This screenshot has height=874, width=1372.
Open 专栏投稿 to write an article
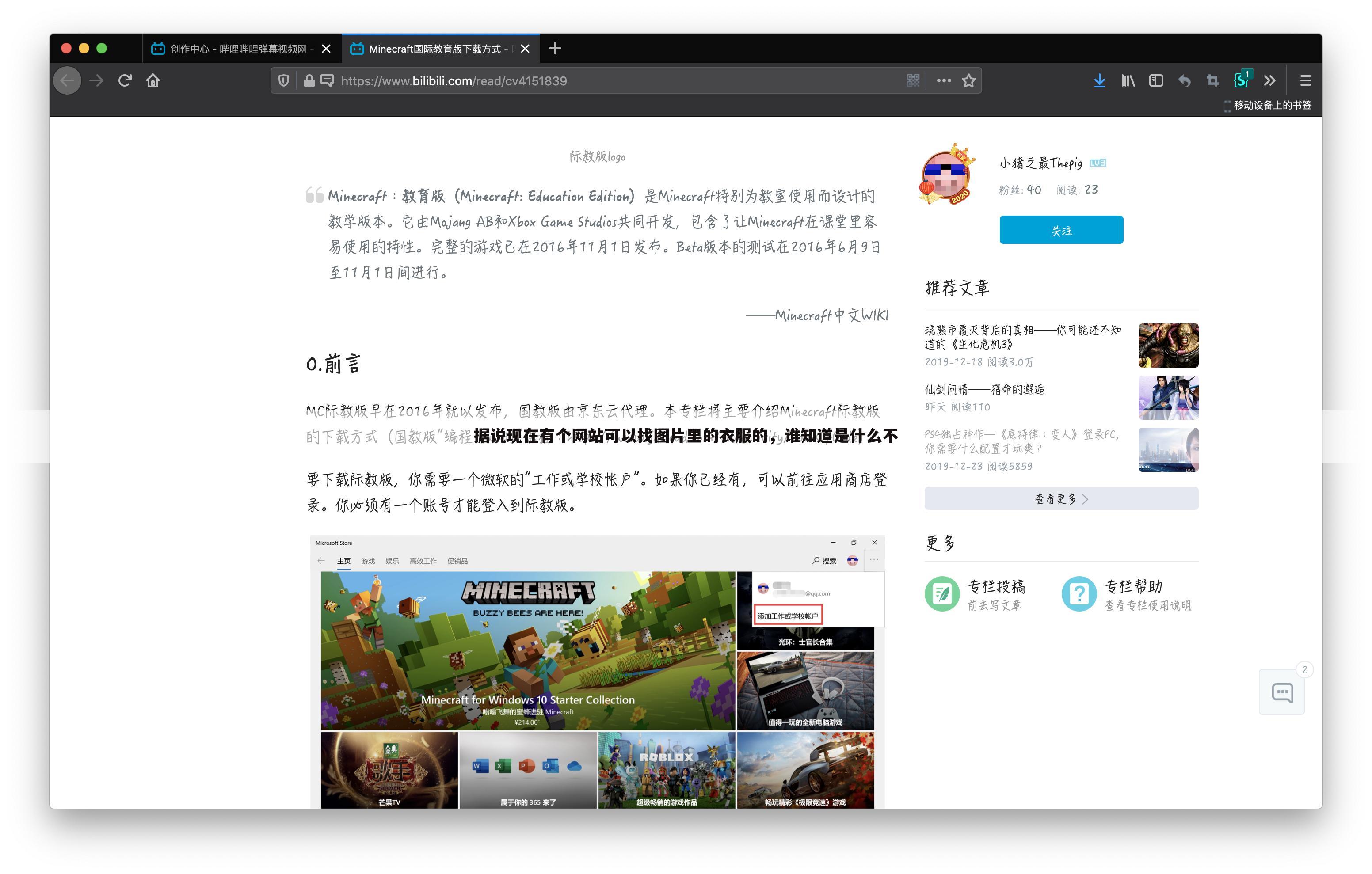(997, 586)
